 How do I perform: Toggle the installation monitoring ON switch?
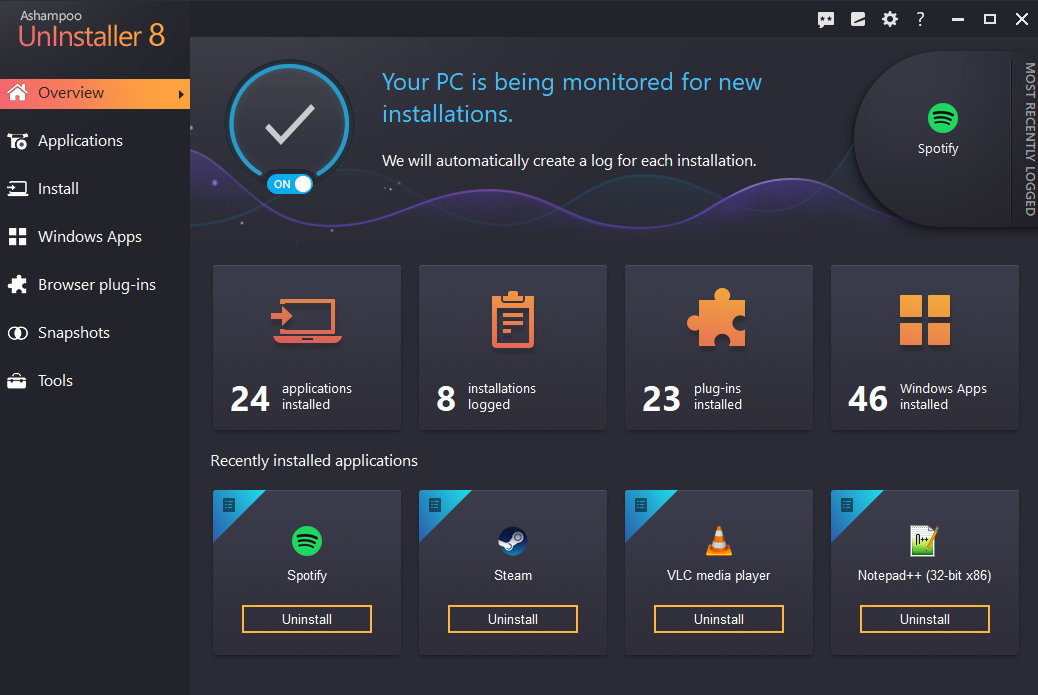tap(290, 184)
